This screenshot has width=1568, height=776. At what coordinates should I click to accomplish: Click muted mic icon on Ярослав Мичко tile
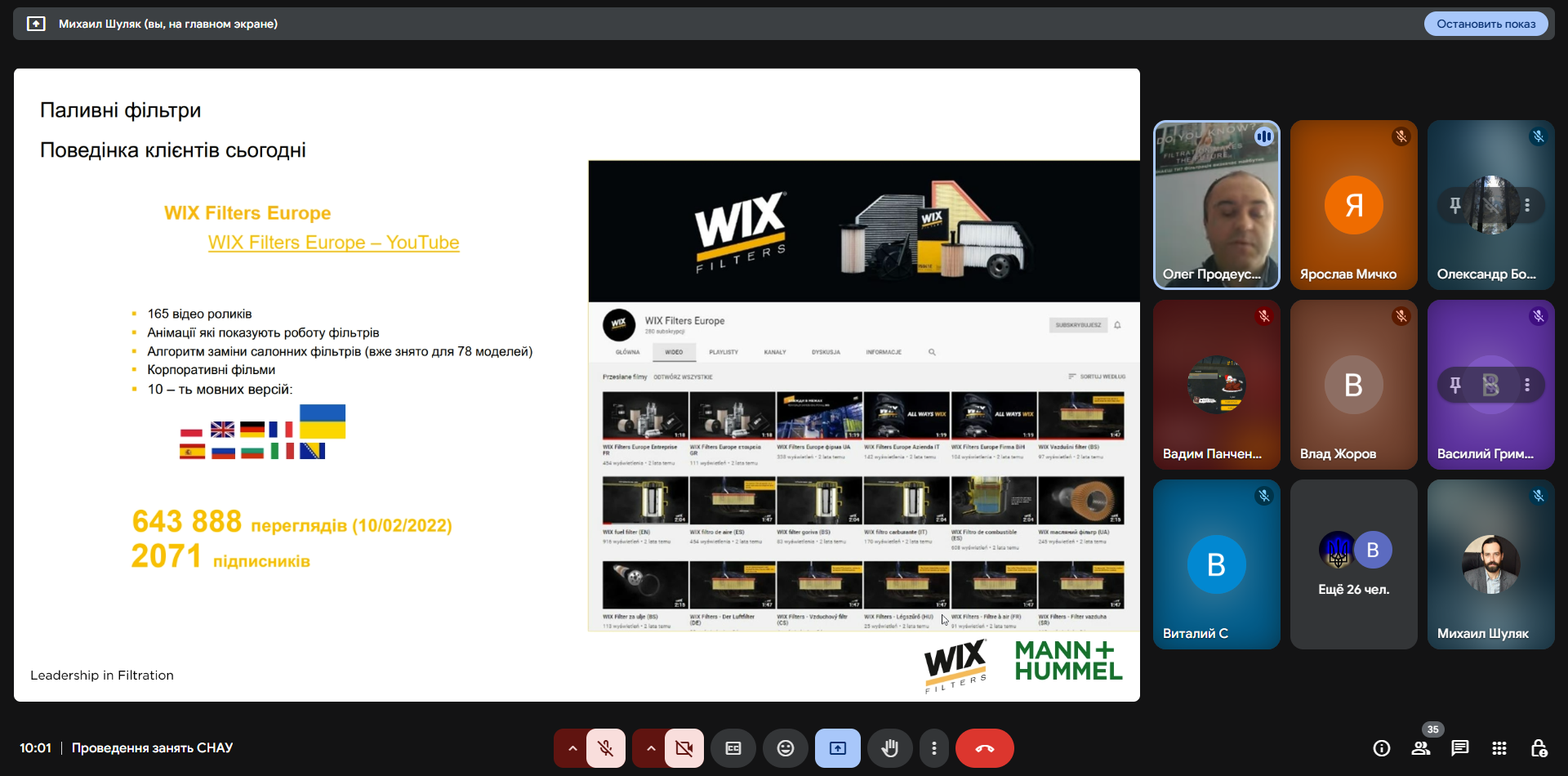point(1401,136)
